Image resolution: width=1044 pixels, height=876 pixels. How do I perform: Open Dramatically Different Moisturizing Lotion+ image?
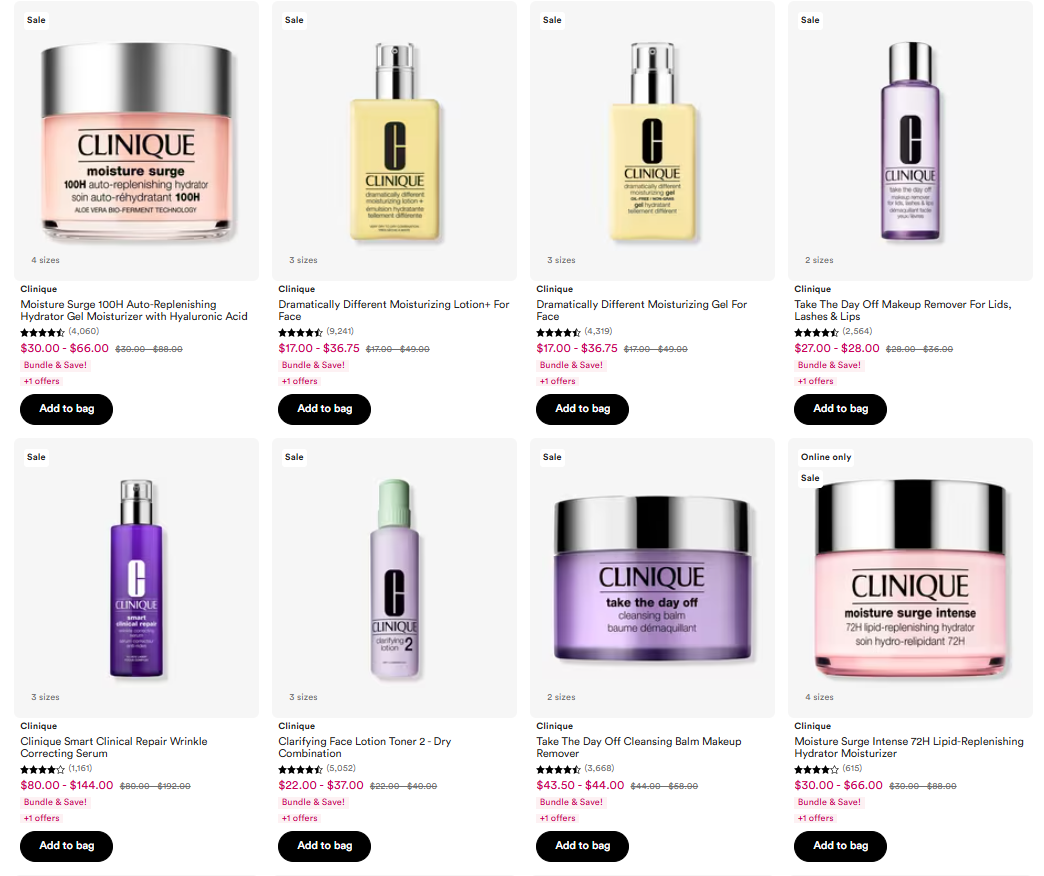point(394,140)
